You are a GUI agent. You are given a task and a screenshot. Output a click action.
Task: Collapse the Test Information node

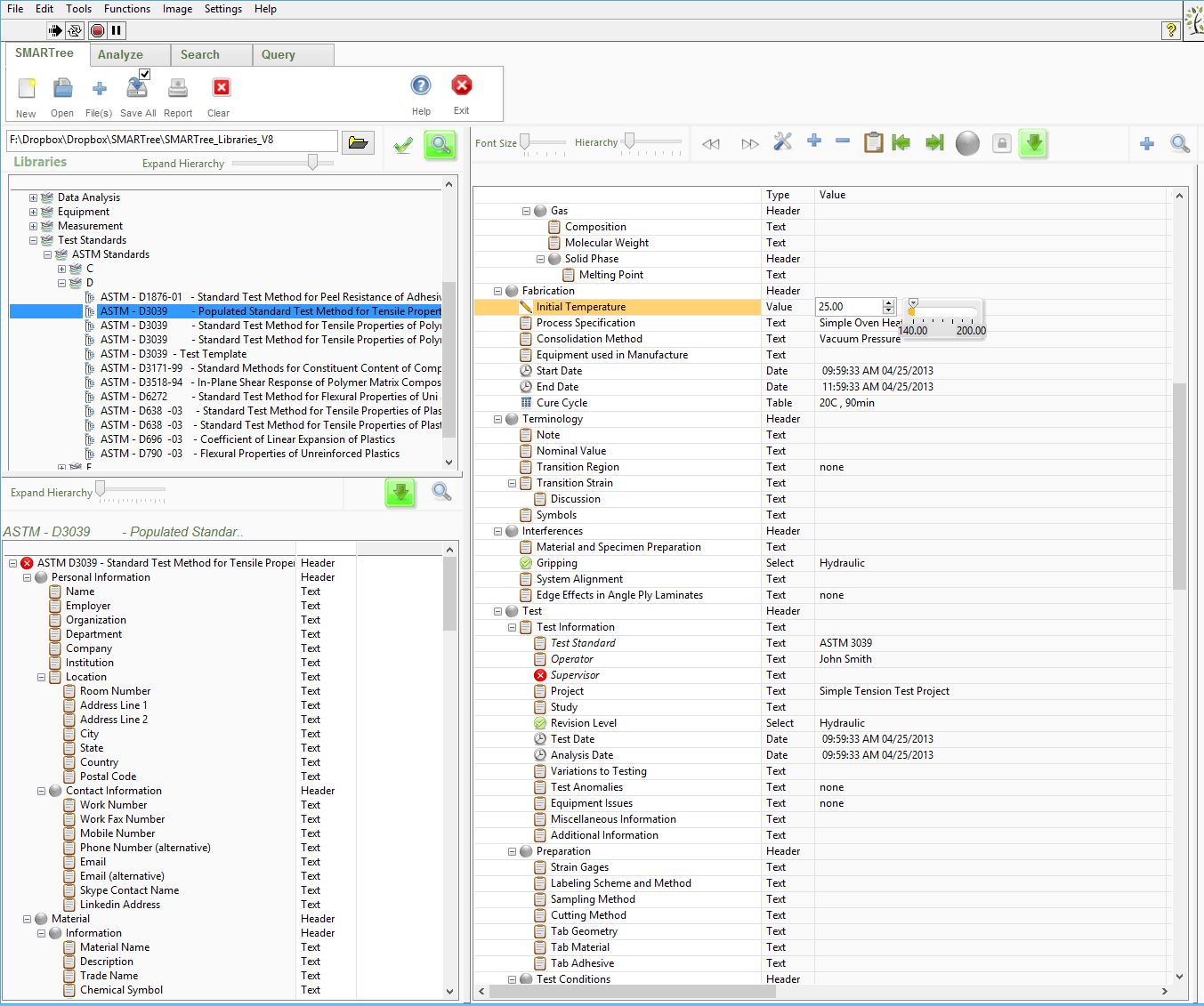pos(512,627)
